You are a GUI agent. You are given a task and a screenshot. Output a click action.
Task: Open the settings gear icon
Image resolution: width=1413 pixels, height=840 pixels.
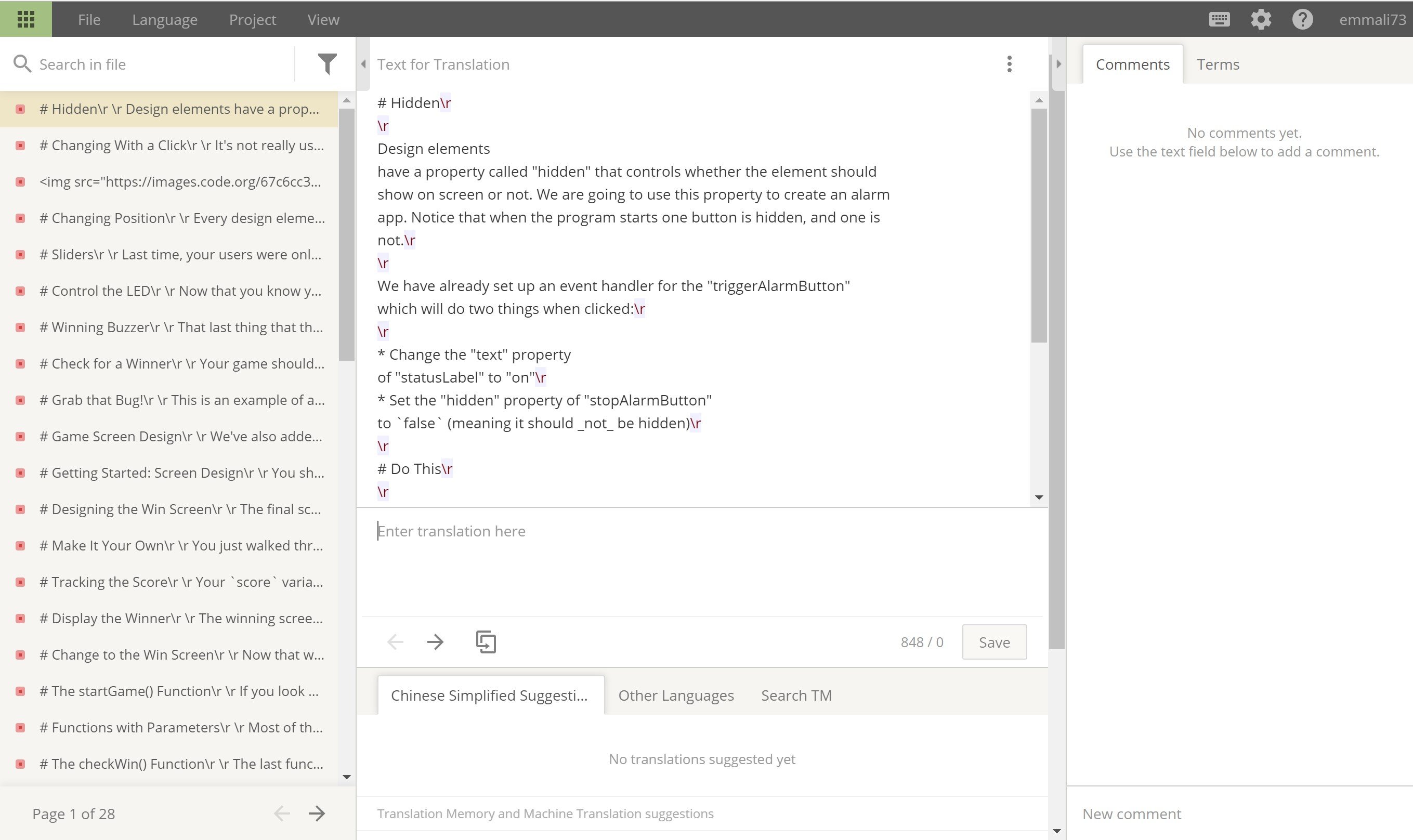coord(1261,19)
